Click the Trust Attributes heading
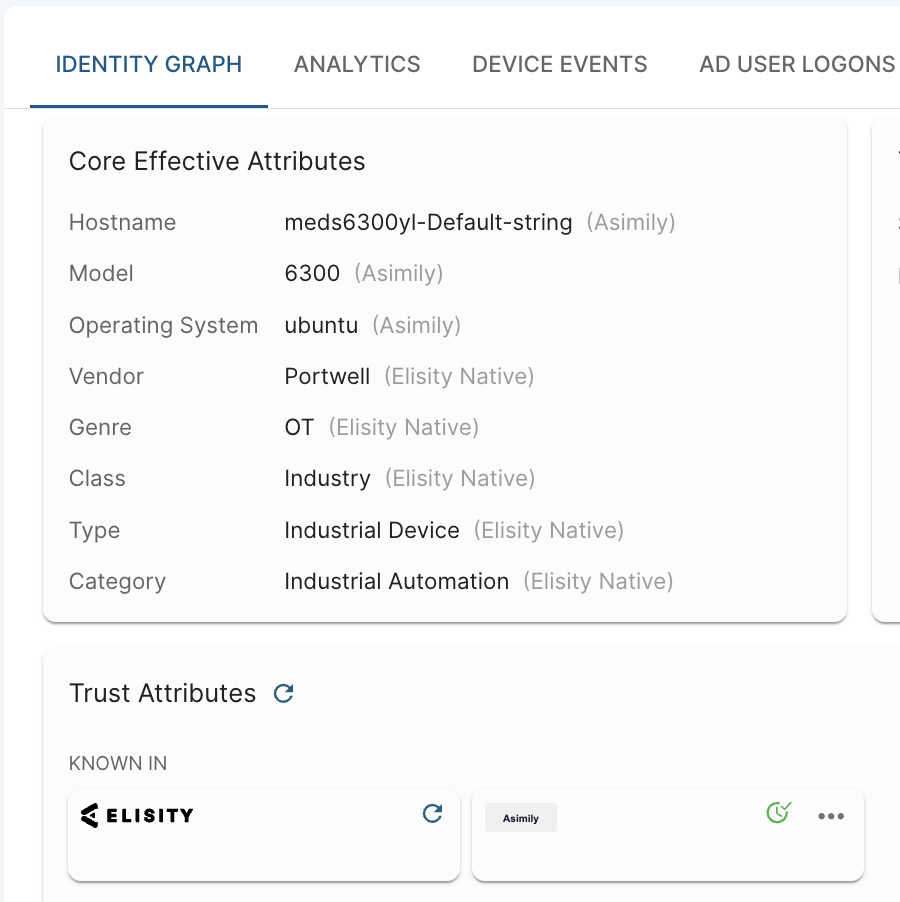 pos(162,693)
